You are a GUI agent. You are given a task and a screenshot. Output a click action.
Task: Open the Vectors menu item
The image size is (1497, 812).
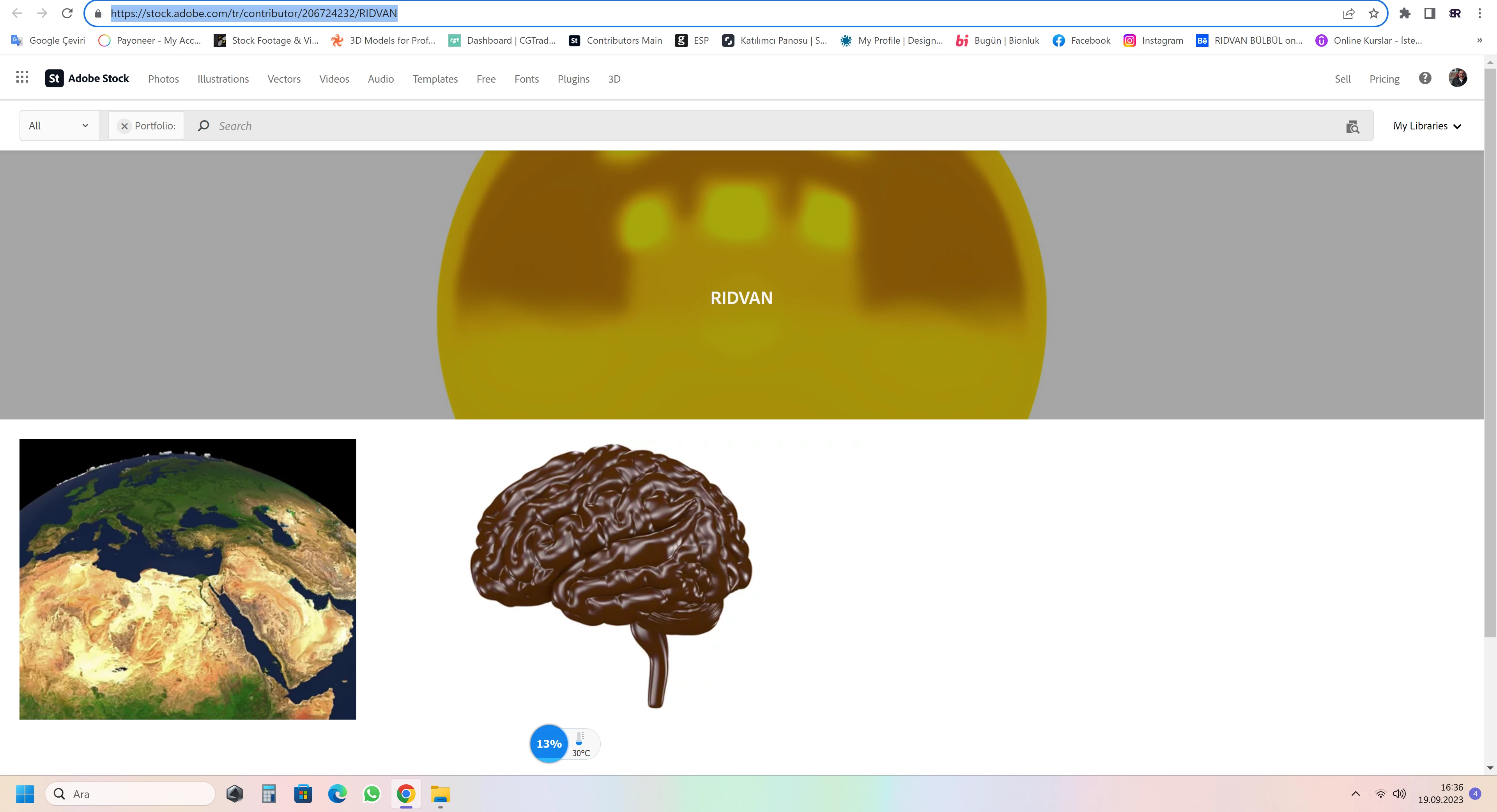click(283, 79)
